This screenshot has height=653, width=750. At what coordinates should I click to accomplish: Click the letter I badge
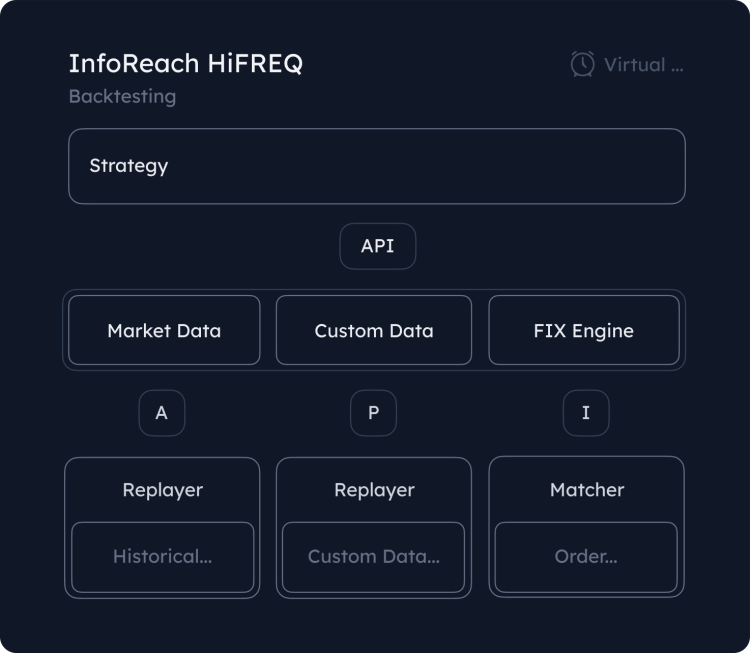[x=586, y=413]
